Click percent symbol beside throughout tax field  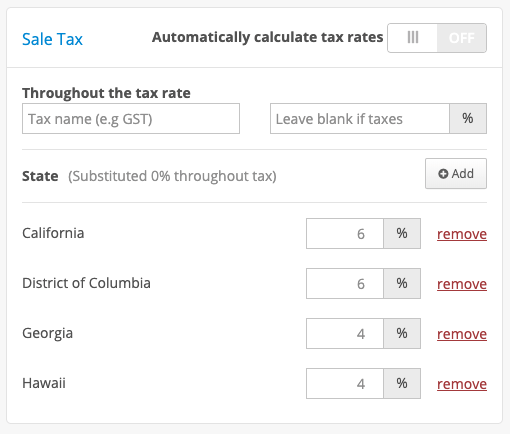(x=468, y=119)
